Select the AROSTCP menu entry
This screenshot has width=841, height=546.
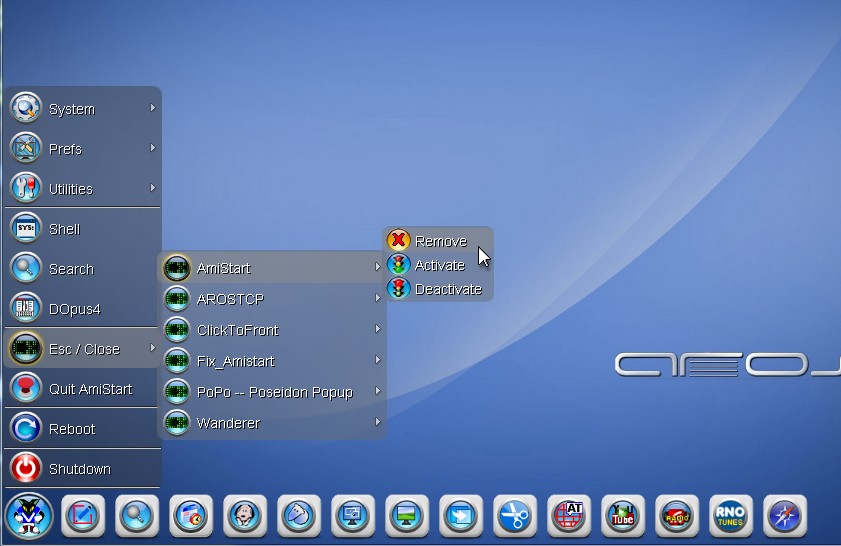pos(272,299)
